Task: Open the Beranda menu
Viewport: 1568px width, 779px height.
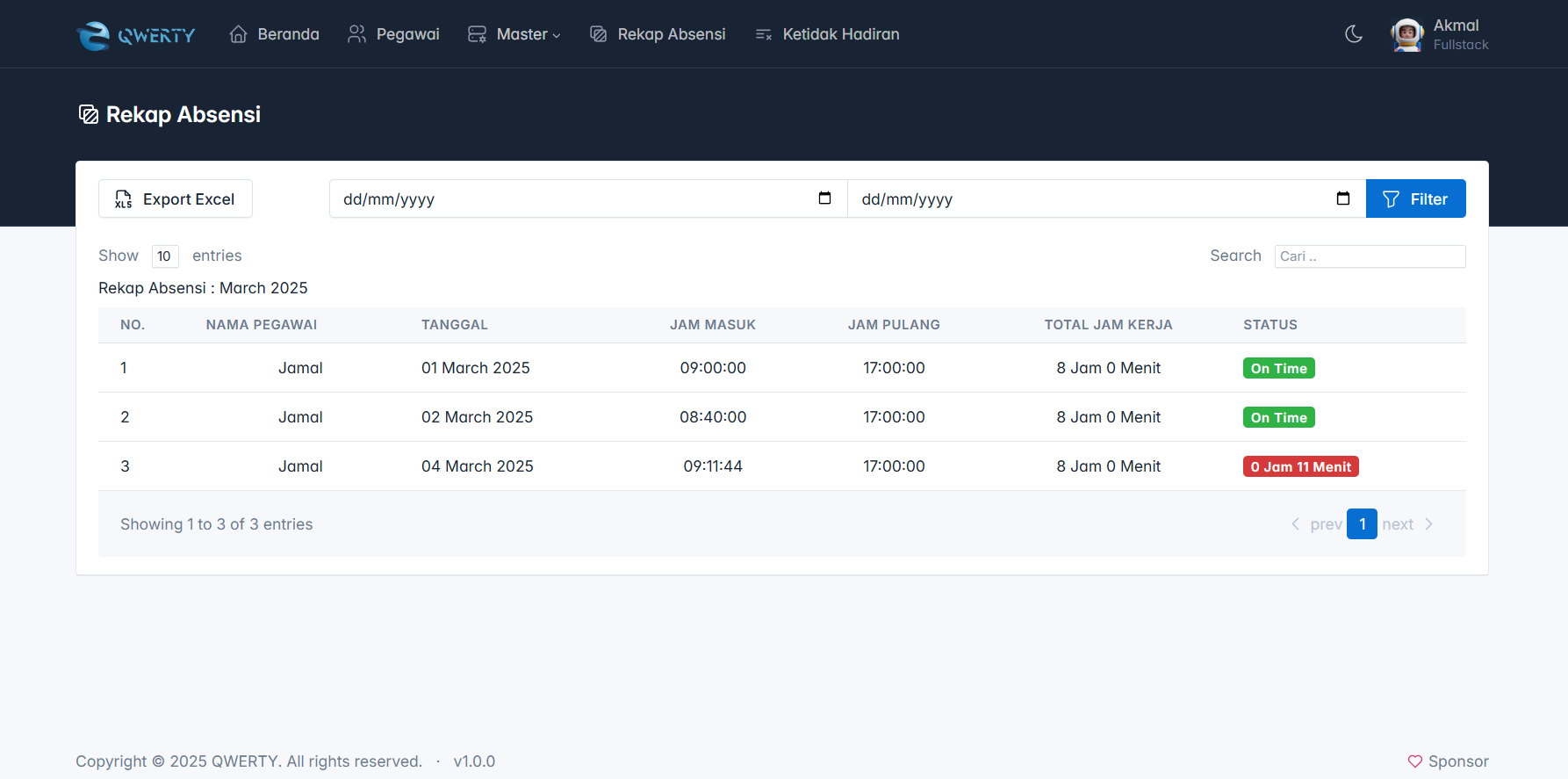Action: tap(274, 34)
